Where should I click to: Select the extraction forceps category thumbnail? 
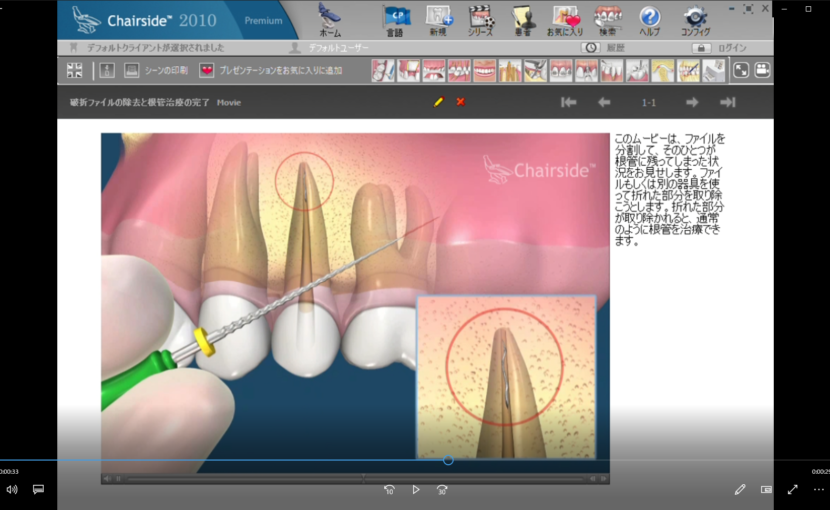tap(535, 70)
